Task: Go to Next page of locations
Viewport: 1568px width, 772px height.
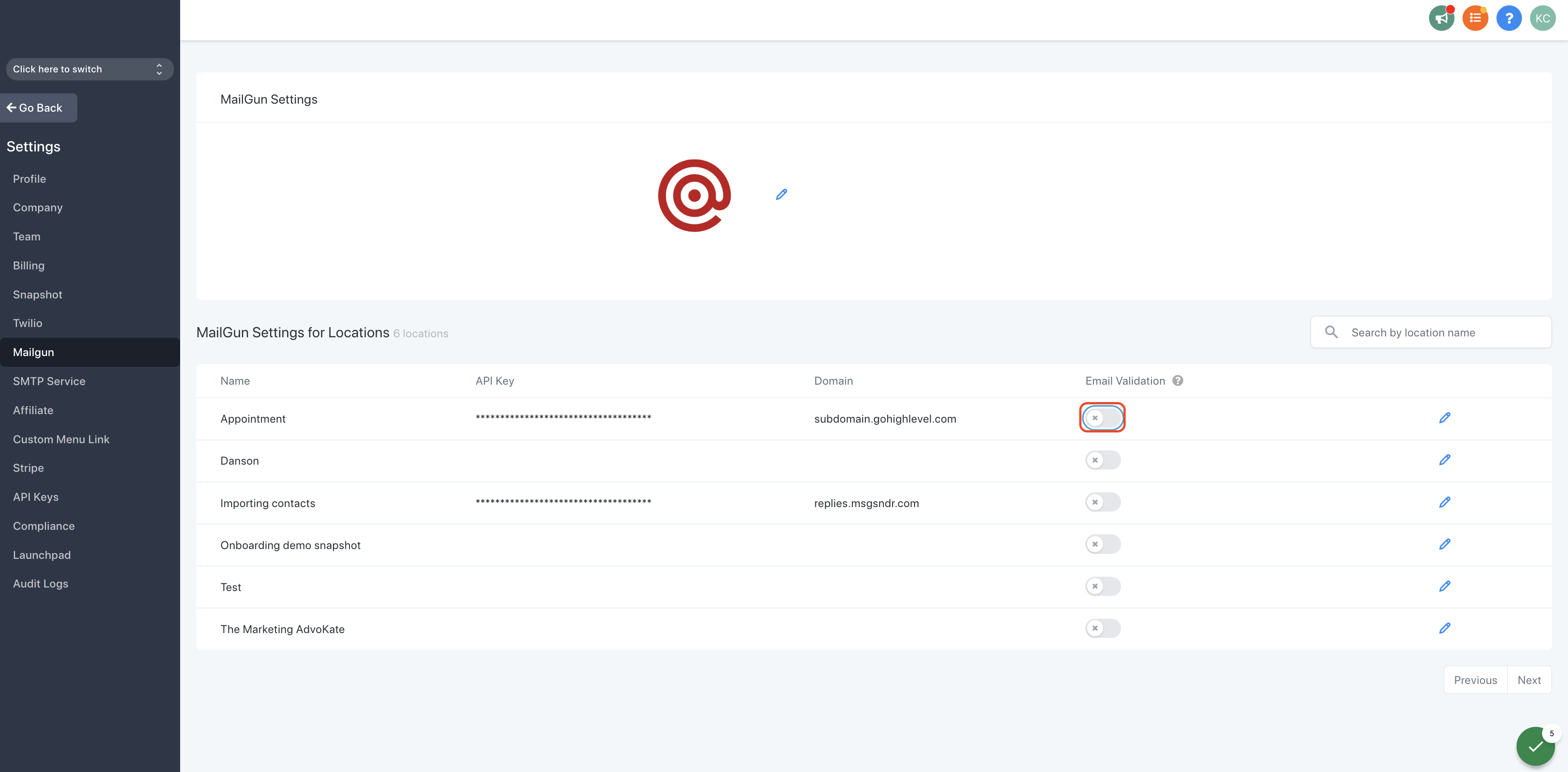Action: click(x=1528, y=680)
